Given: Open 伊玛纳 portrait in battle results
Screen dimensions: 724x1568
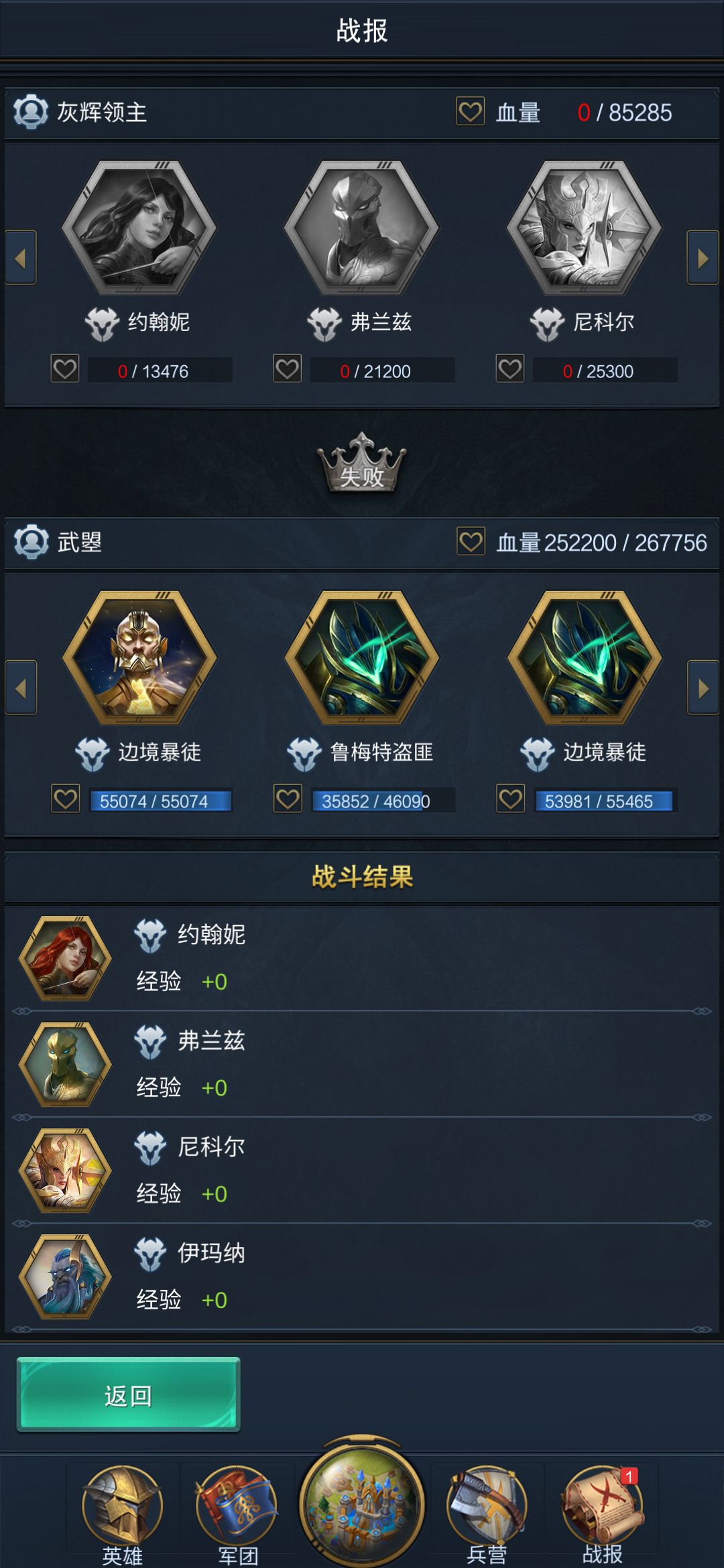Looking at the screenshot, I should pyautogui.click(x=65, y=1277).
